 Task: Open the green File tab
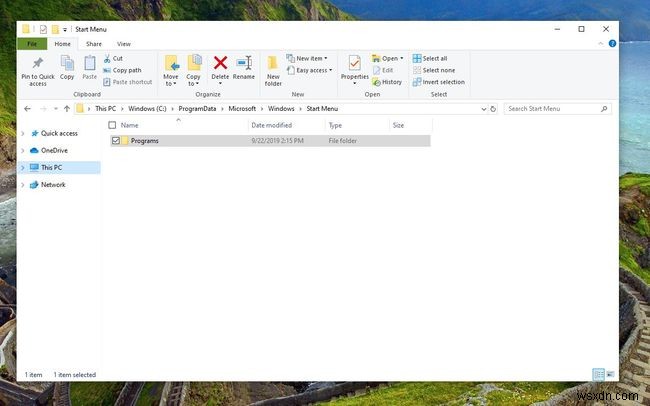click(32, 44)
